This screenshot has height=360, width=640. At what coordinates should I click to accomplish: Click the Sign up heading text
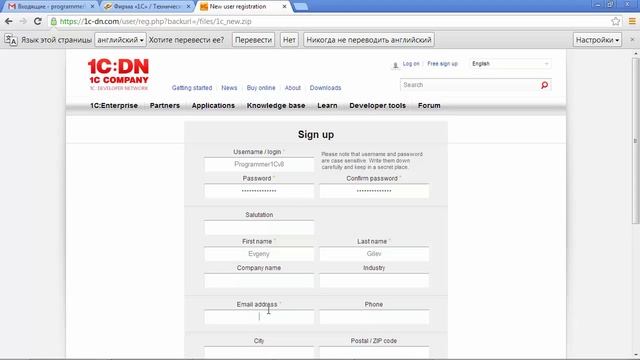click(x=316, y=135)
